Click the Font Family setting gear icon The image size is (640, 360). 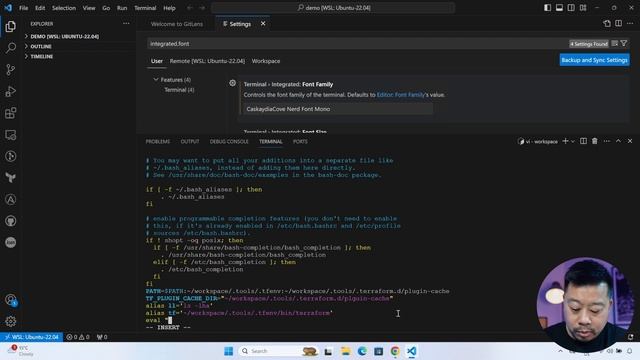click(232, 83)
